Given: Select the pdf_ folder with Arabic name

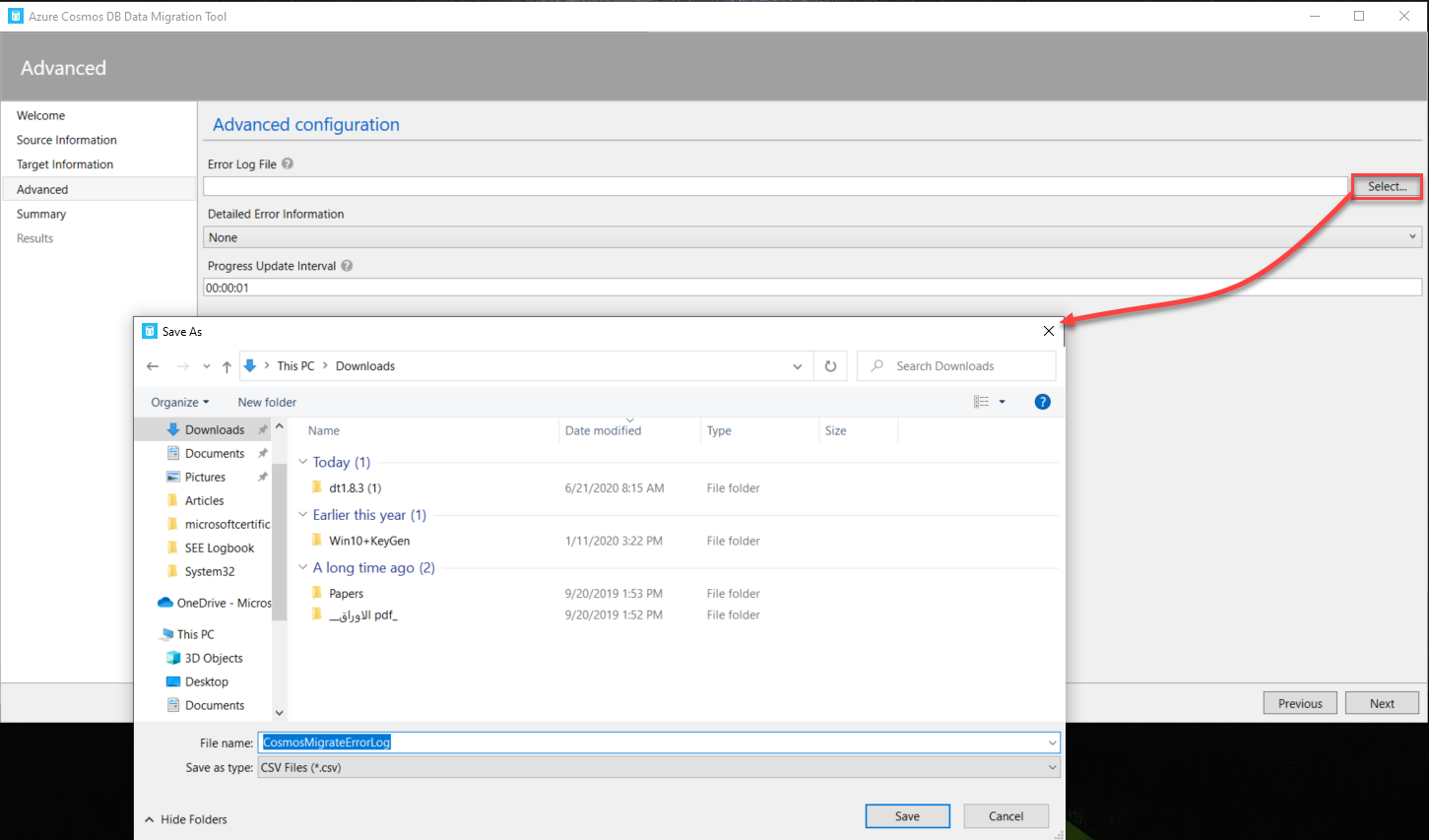Looking at the screenshot, I should 362,614.
